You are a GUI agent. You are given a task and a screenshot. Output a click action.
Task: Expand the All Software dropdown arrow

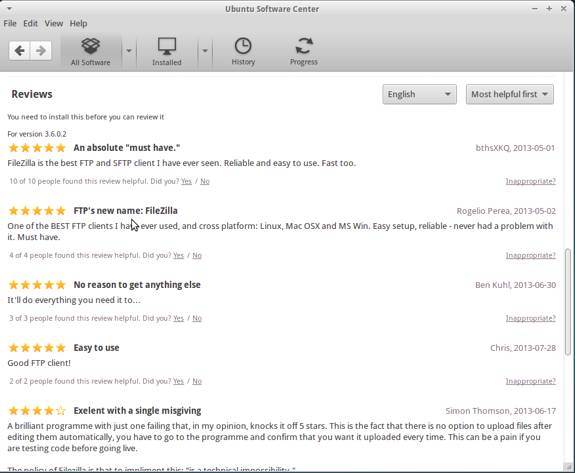[x=129, y=51]
